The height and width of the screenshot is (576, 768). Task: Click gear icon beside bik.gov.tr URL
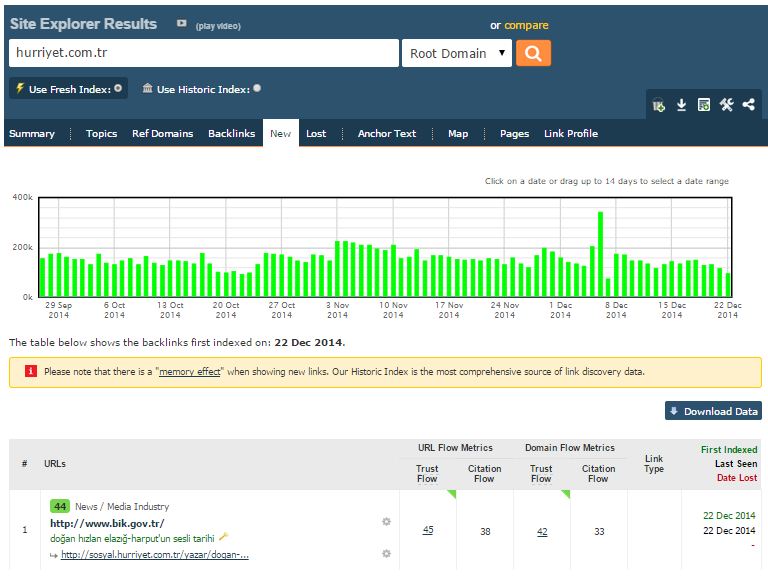386,522
